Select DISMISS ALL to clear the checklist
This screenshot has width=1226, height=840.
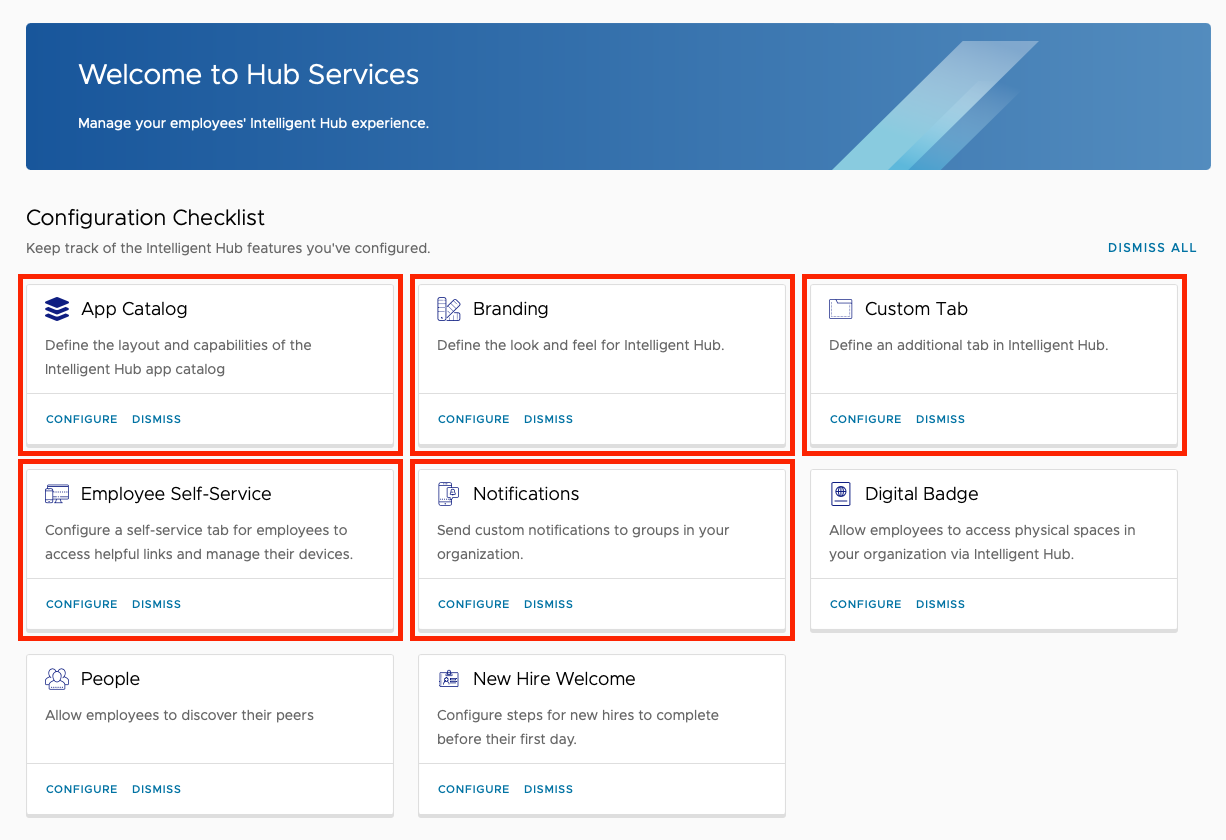(x=1152, y=247)
